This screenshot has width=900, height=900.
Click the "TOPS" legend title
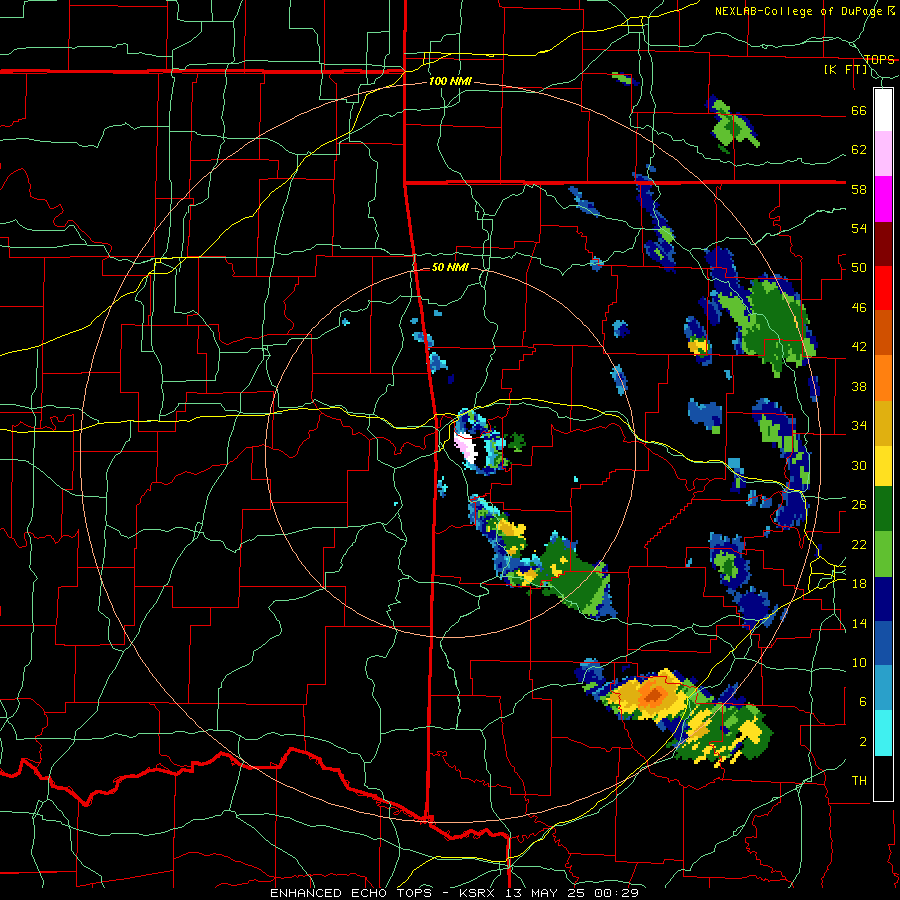879,60
